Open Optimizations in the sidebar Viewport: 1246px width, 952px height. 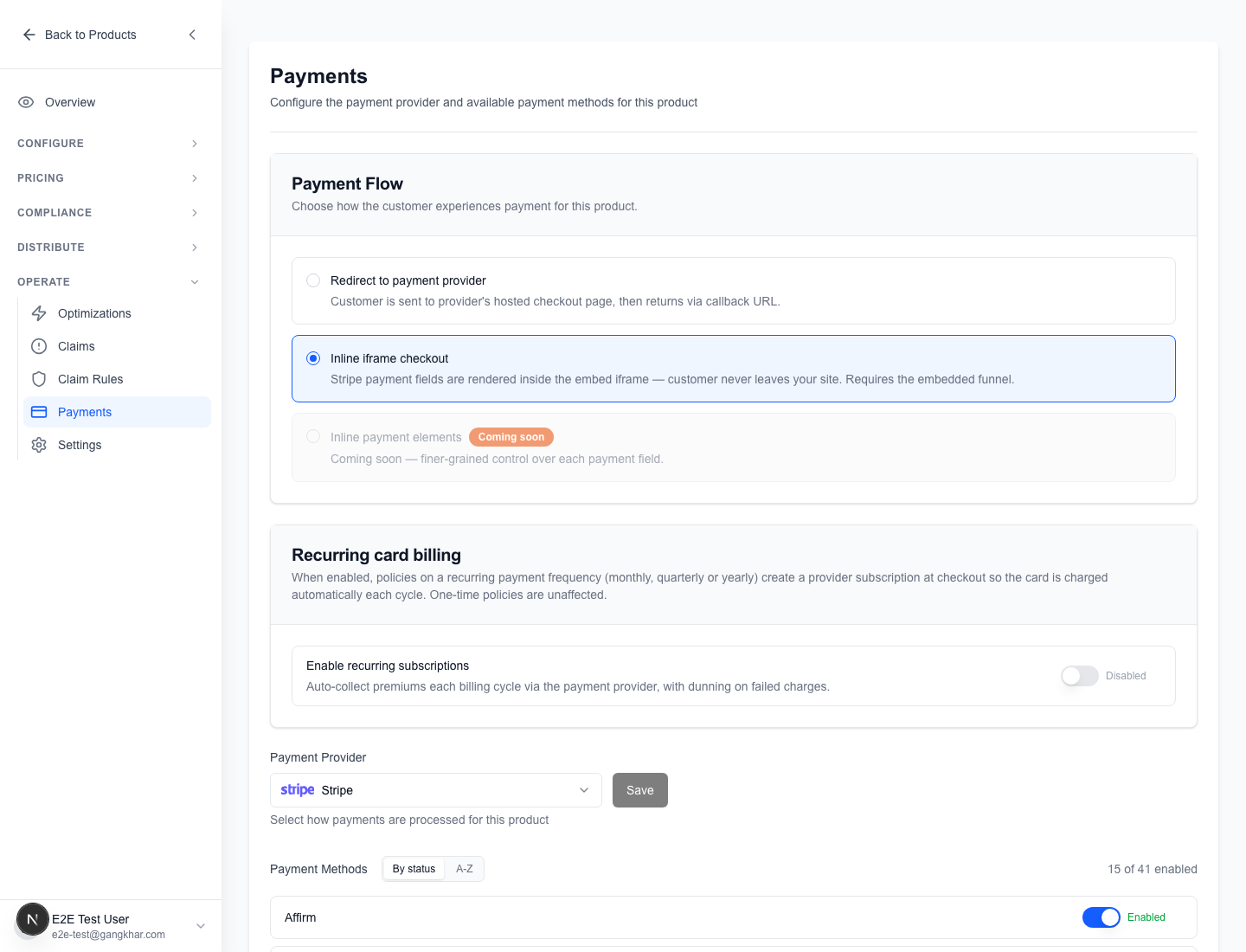(118, 313)
